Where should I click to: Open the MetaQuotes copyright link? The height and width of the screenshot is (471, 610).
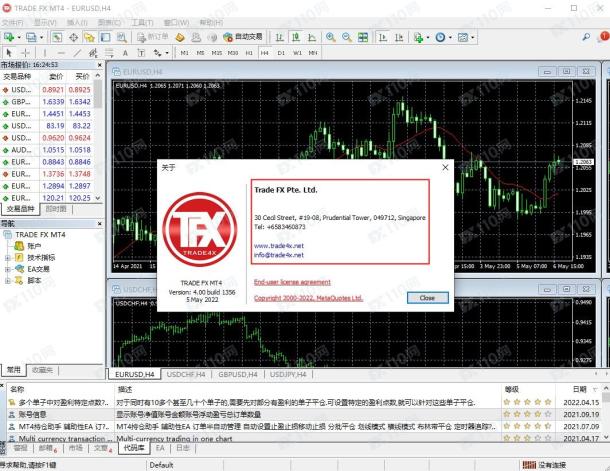tap(308, 298)
